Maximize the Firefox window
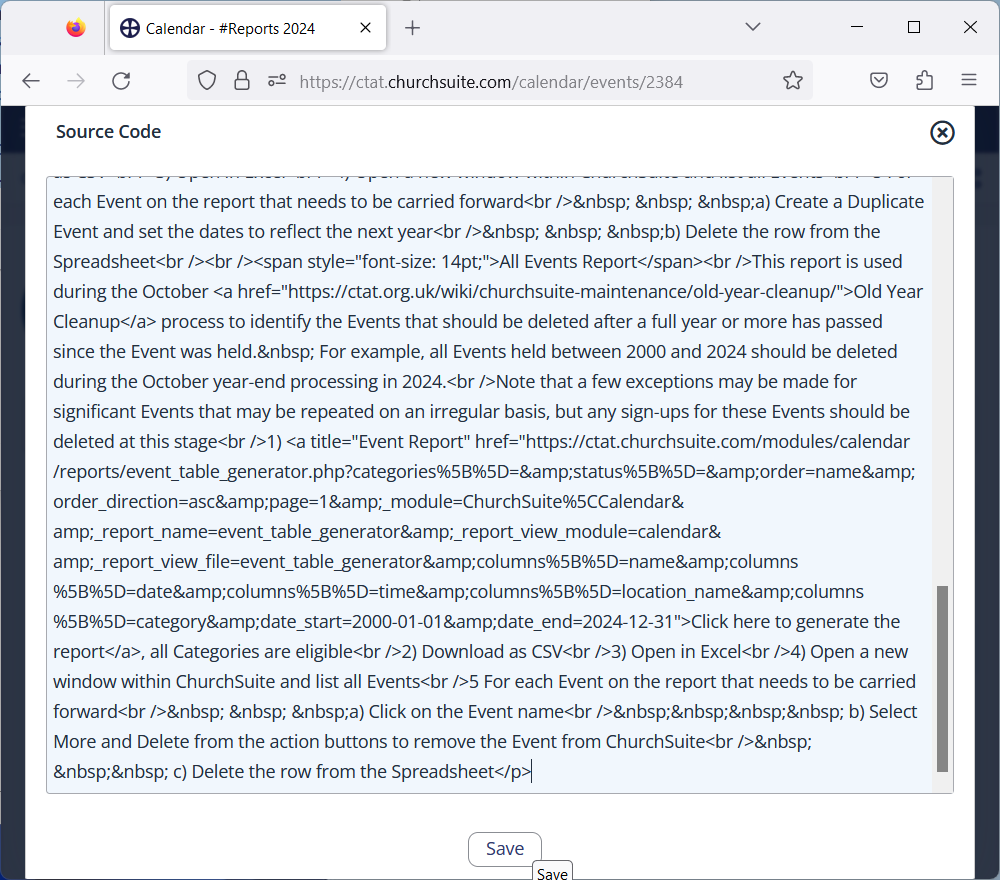1000x880 pixels. (x=914, y=27)
